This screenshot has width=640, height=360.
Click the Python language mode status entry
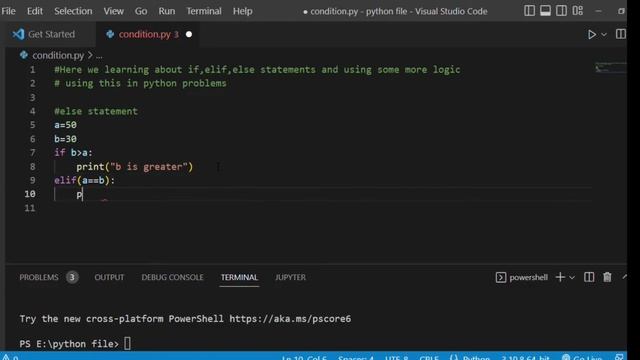pos(476,358)
